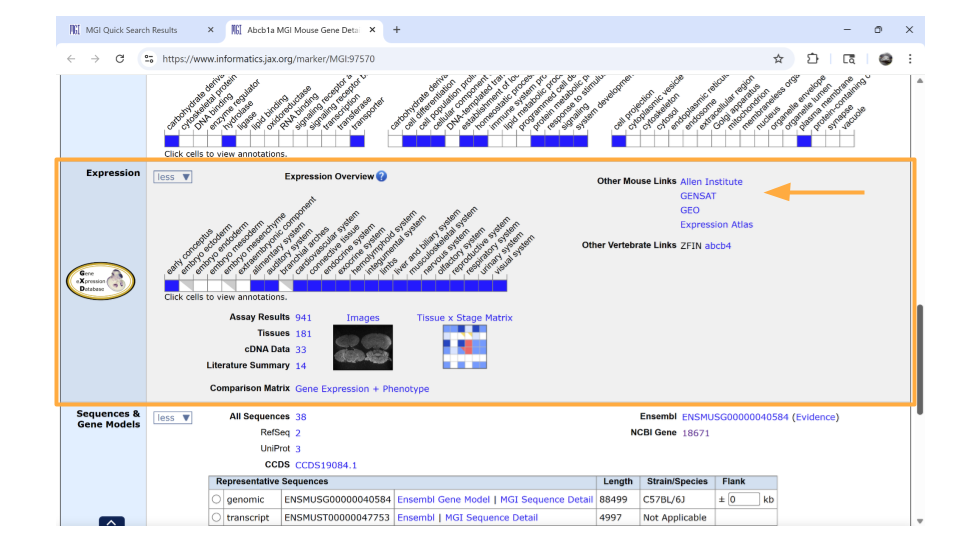
Task: Select the transcript sequence radio button
Action: click(x=216, y=517)
